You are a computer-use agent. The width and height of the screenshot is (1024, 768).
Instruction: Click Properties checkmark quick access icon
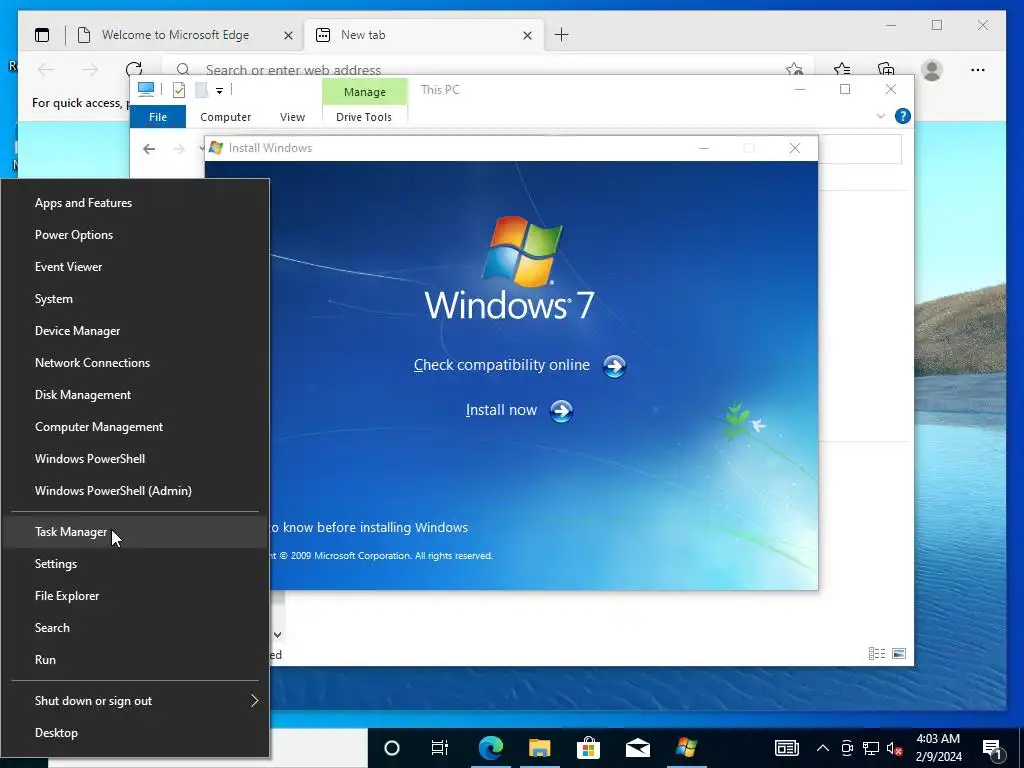point(179,90)
